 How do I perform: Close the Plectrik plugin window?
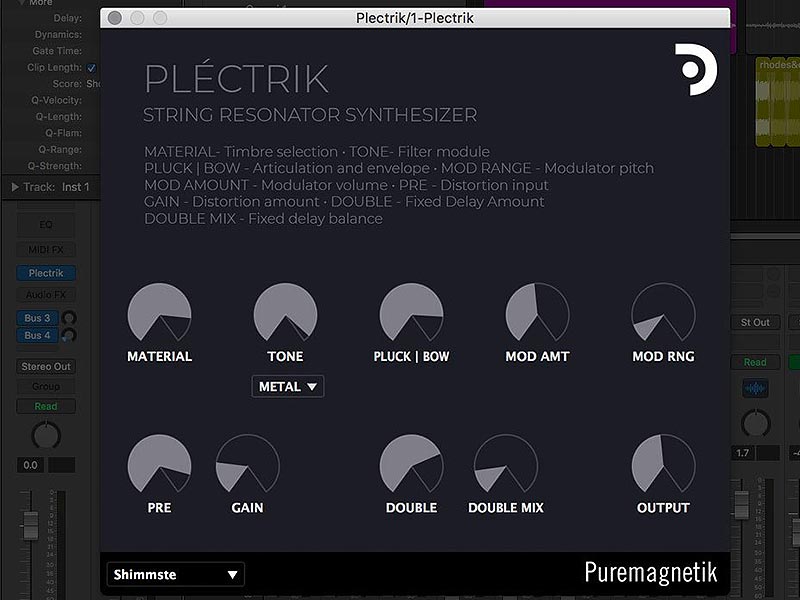point(115,18)
